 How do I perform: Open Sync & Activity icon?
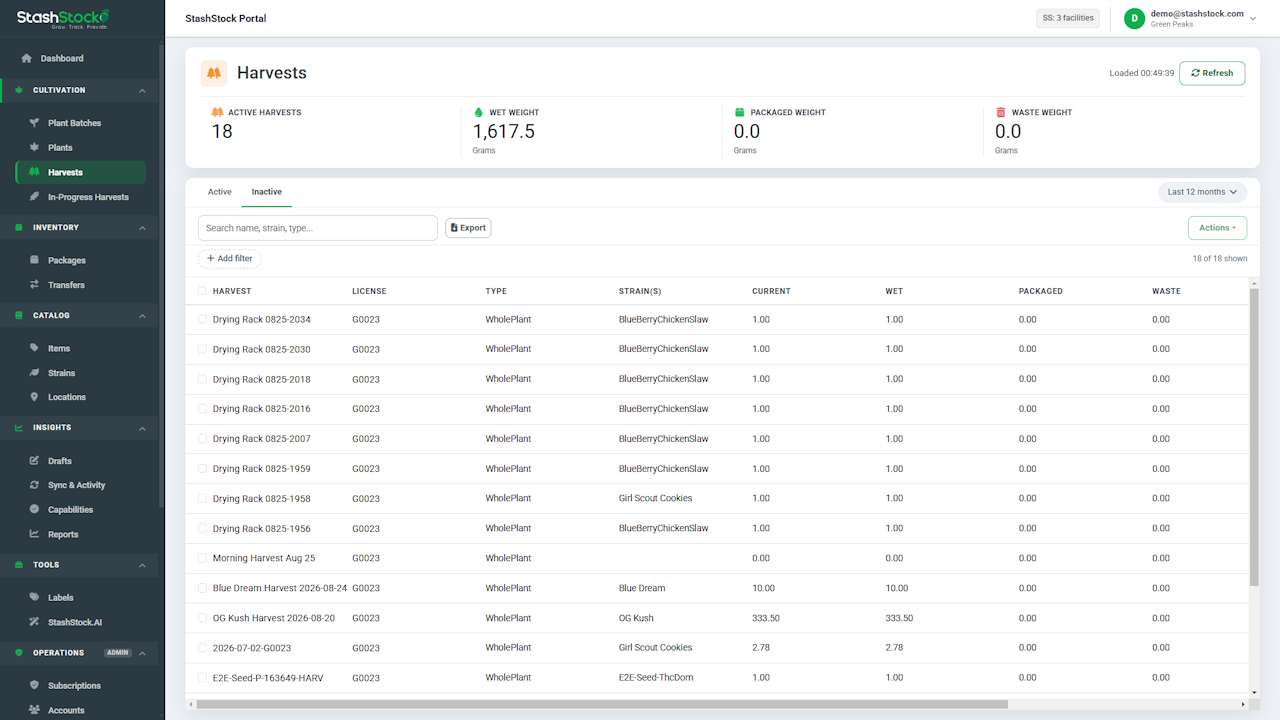coord(34,485)
